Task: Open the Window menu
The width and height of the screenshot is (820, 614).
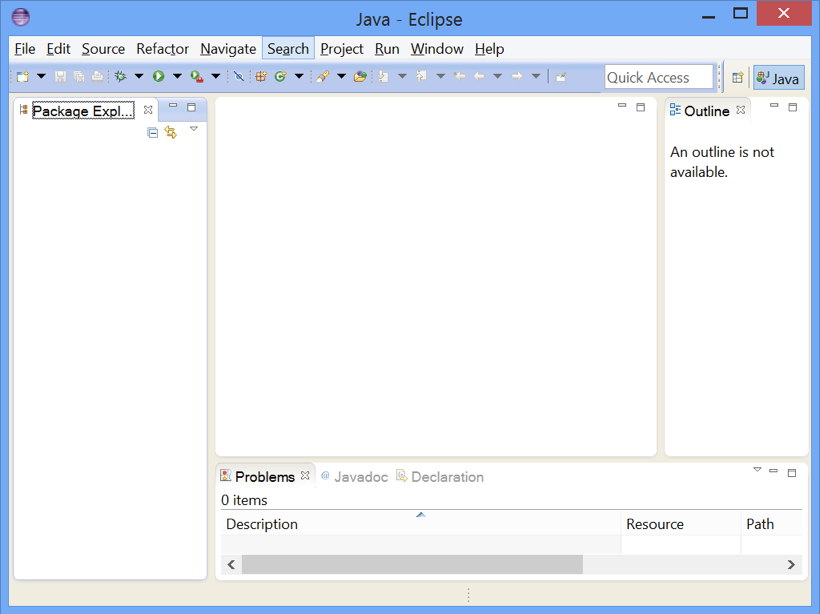Action: tap(437, 49)
